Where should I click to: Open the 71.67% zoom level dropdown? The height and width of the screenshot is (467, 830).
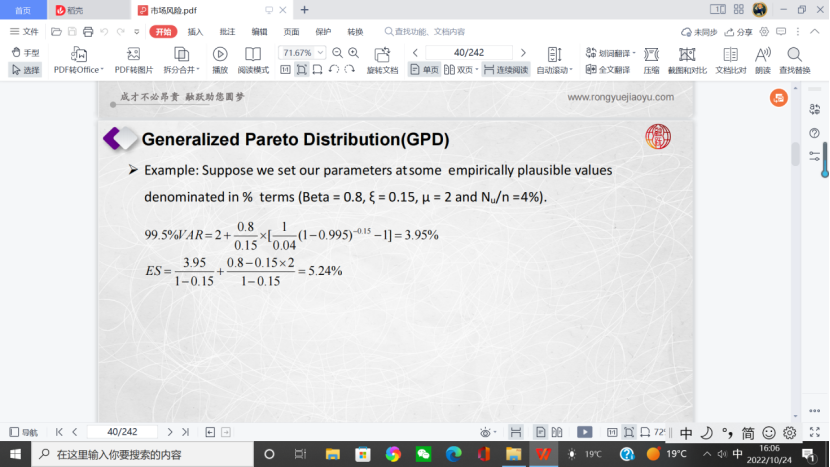click(303, 52)
